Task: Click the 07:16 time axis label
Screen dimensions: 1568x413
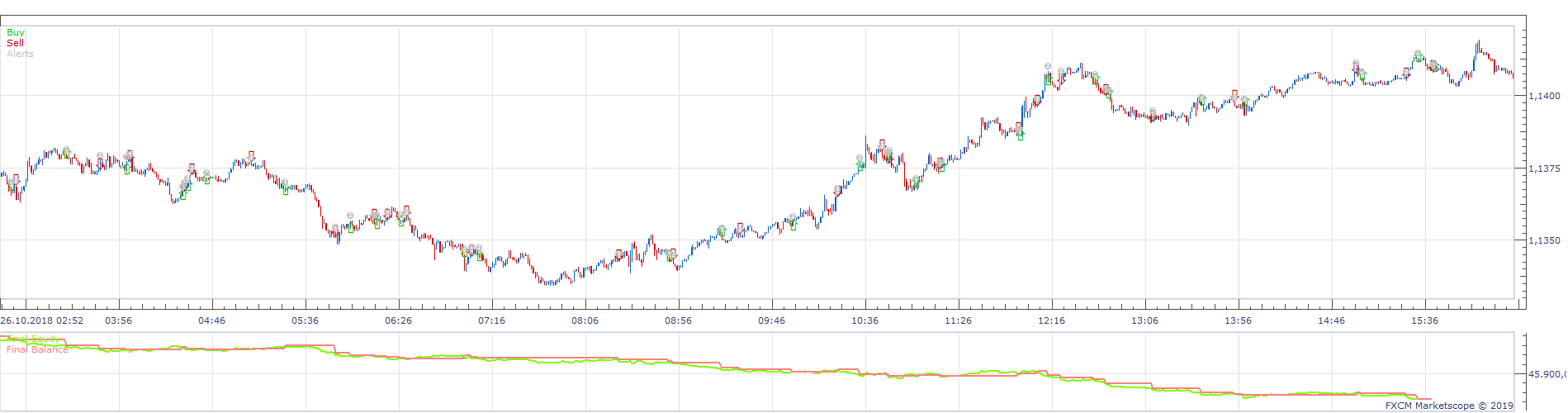Action: (x=491, y=320)
